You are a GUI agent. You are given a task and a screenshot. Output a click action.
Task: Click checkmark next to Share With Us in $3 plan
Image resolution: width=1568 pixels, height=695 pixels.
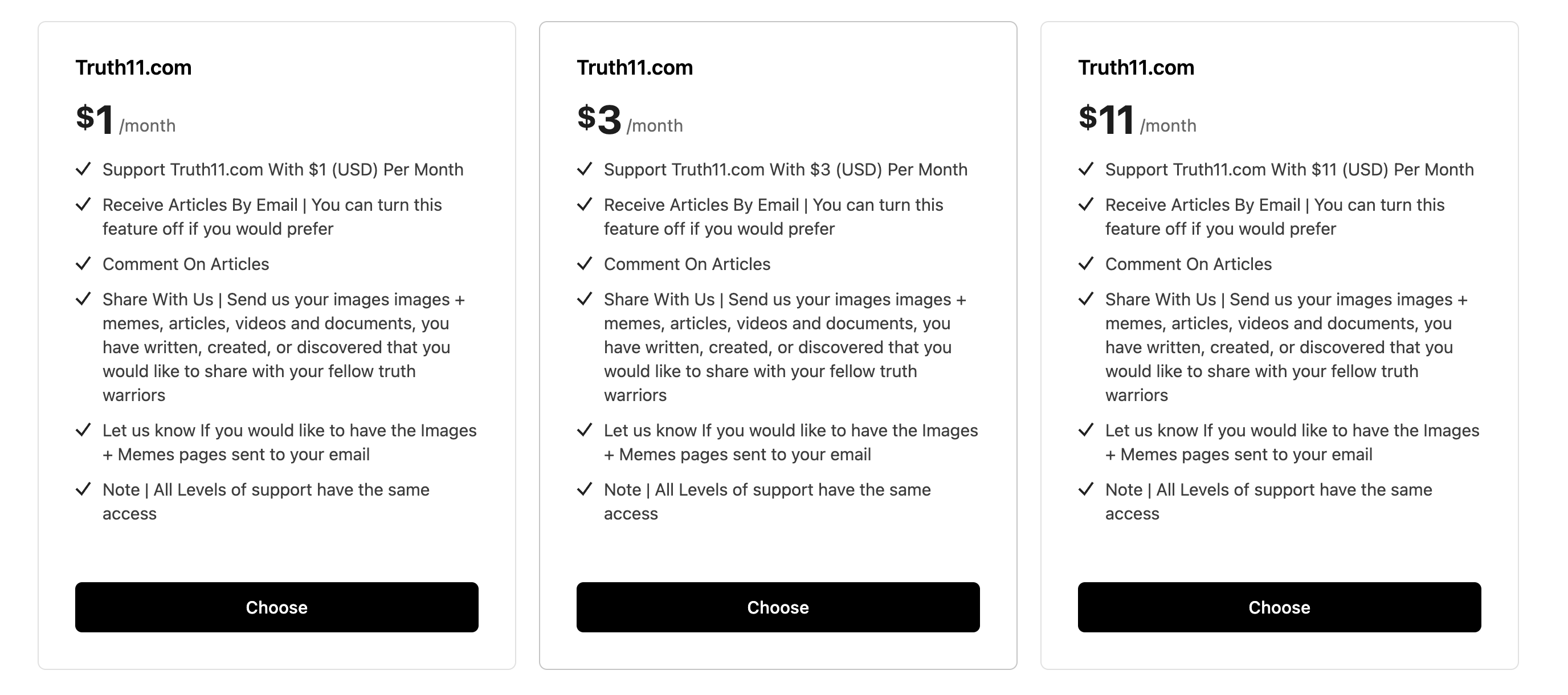pyautogui.click(x=585, y=299)
